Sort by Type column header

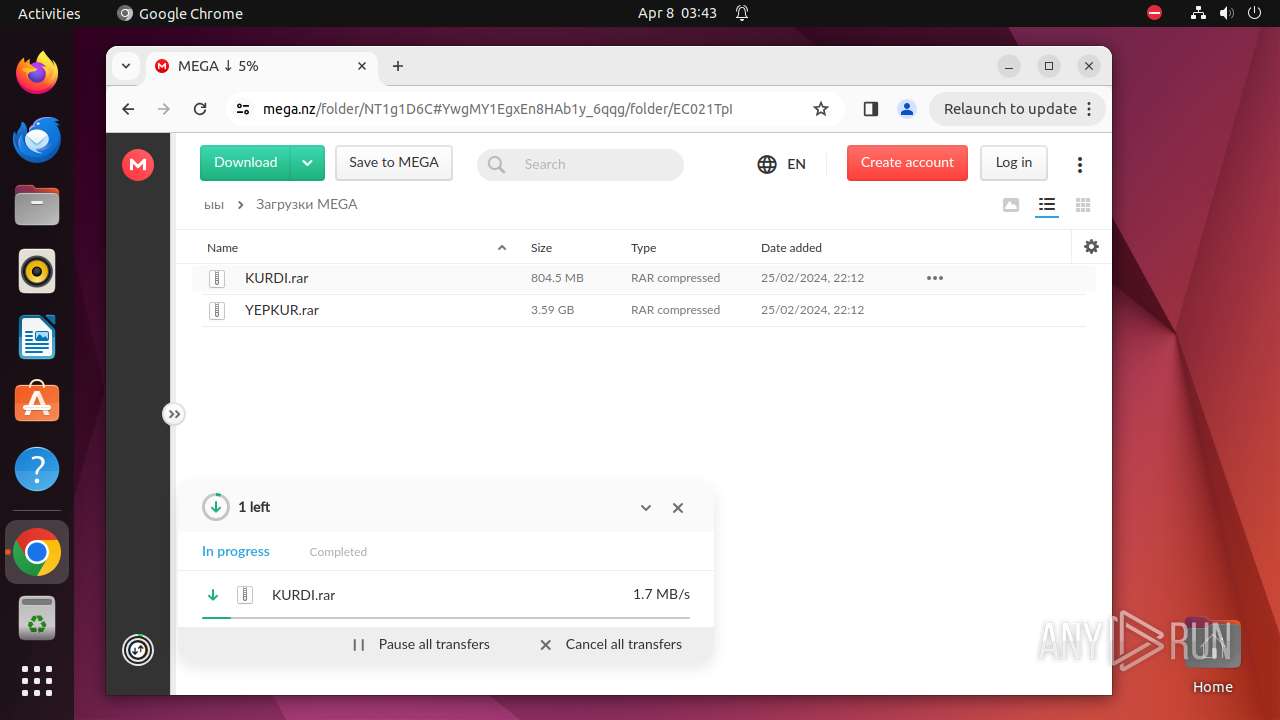point(643,248)
